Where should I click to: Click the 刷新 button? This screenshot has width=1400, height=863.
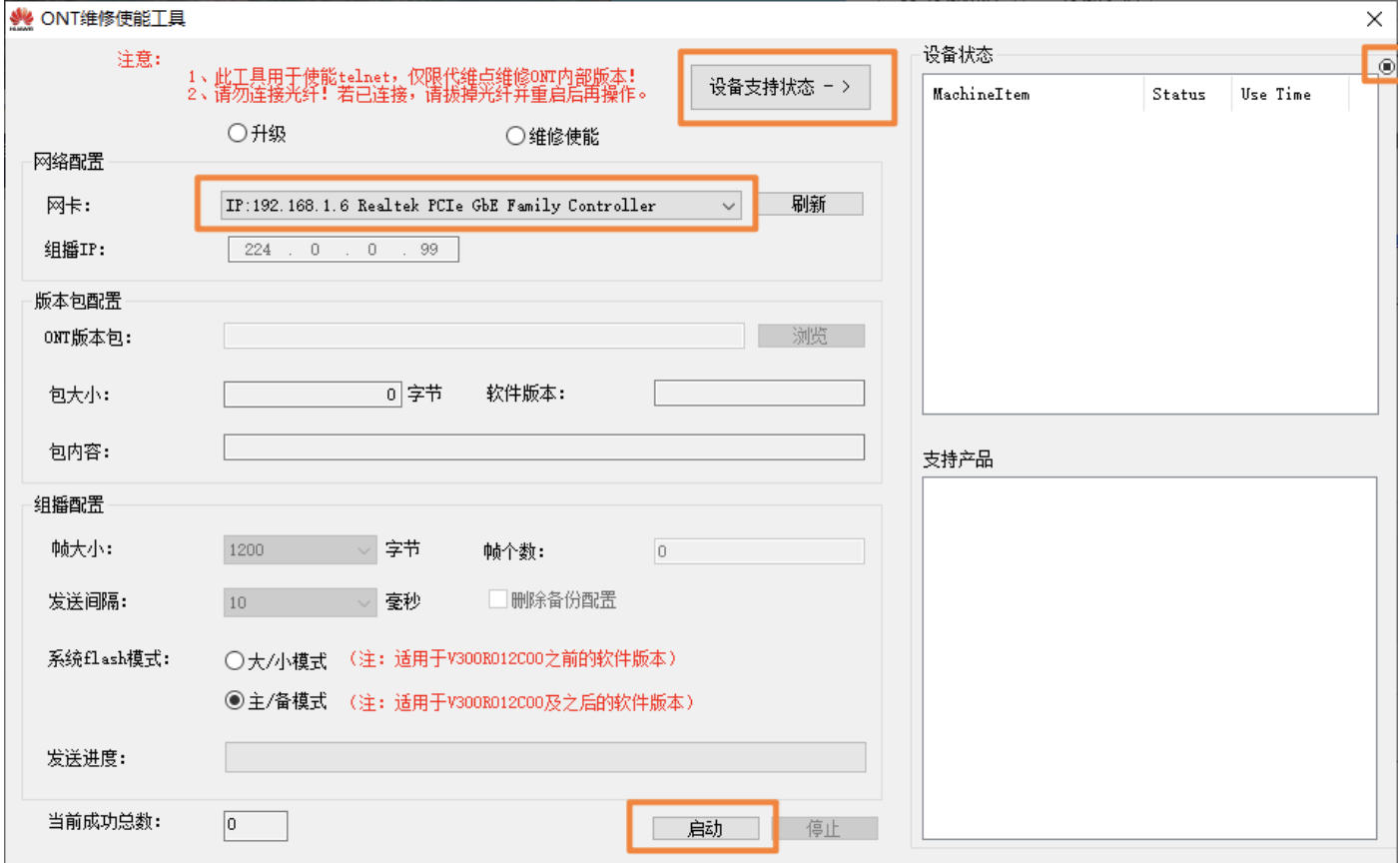(809, 204)
